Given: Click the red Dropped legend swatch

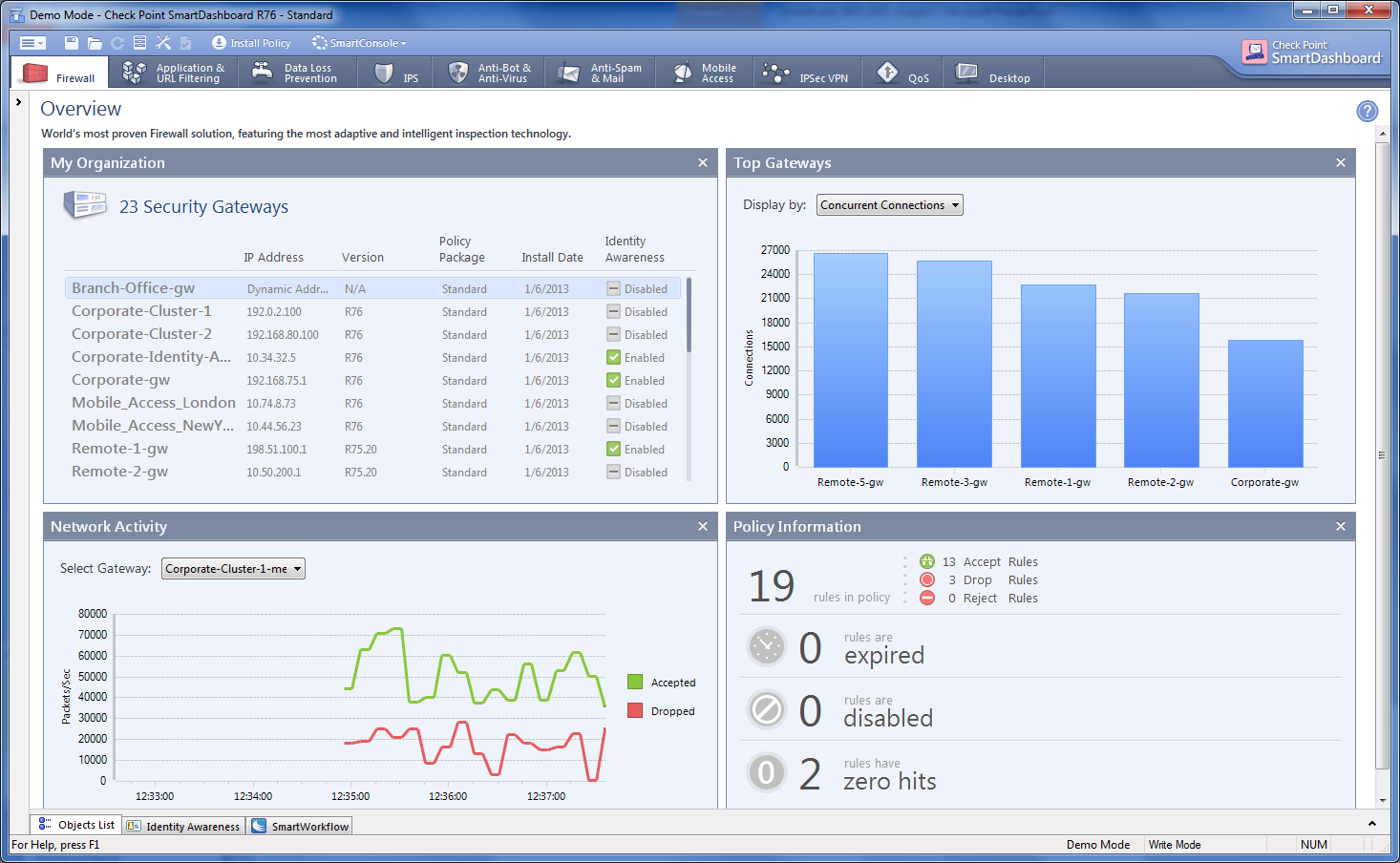Looking at the screenshot, I should click(x=635, y=710).
